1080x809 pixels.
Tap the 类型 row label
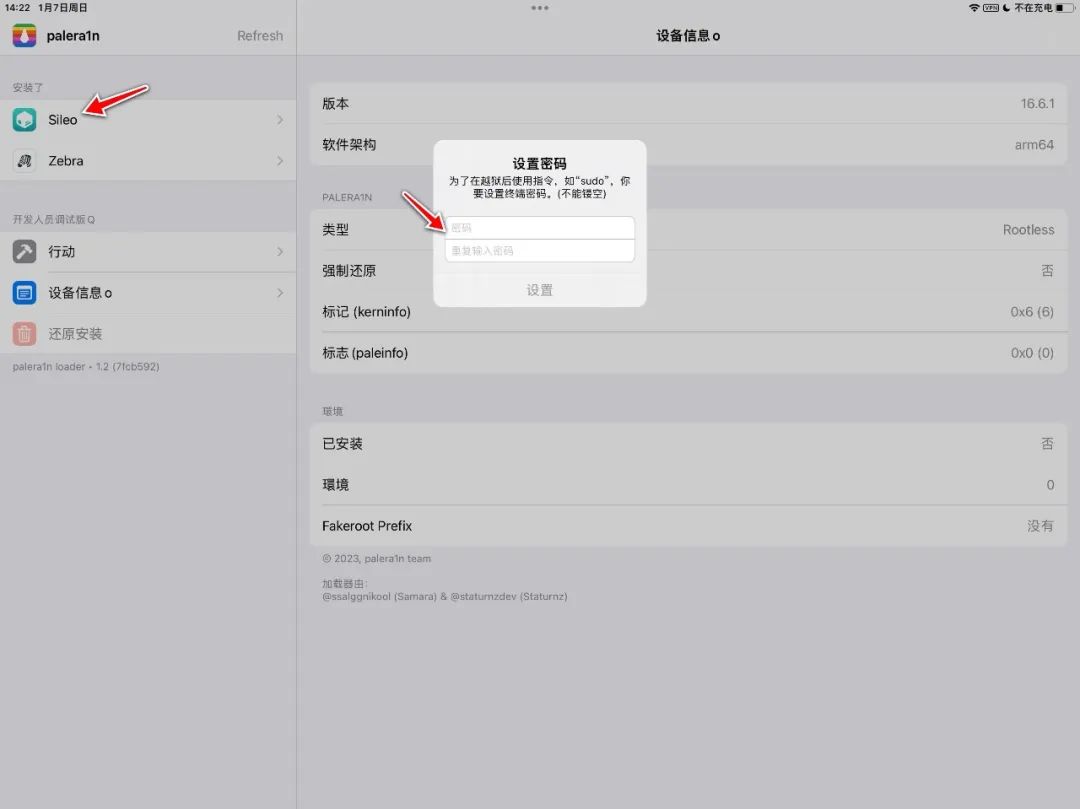[x=335, y=230]
